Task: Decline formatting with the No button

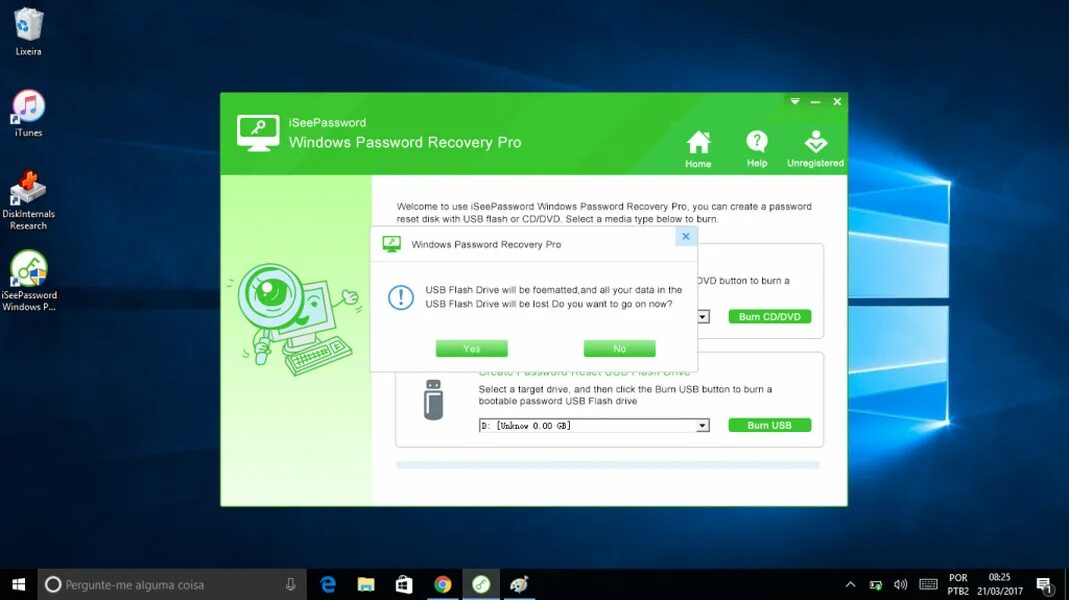Action: [x=619, y=348]
